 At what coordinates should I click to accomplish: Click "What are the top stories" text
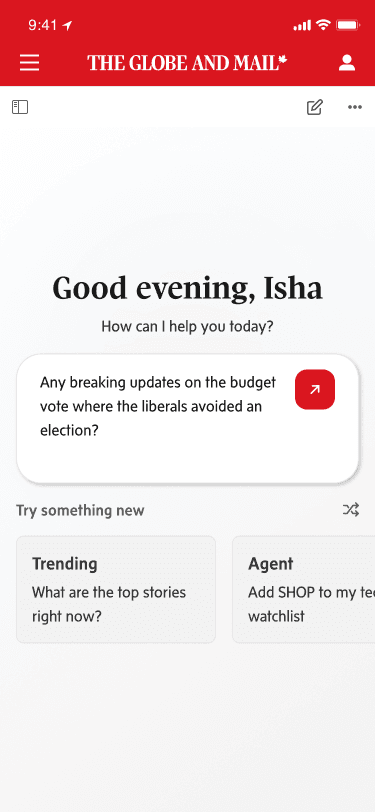[109, 592]
